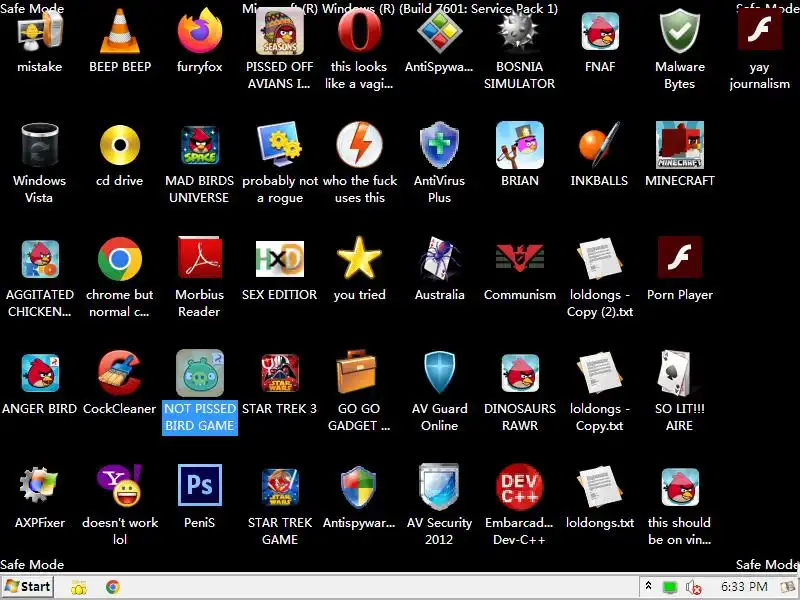800x600 pixels.
Task: Click the yellow pinned taskbar icon beside Start
Action: pos(79,588)
